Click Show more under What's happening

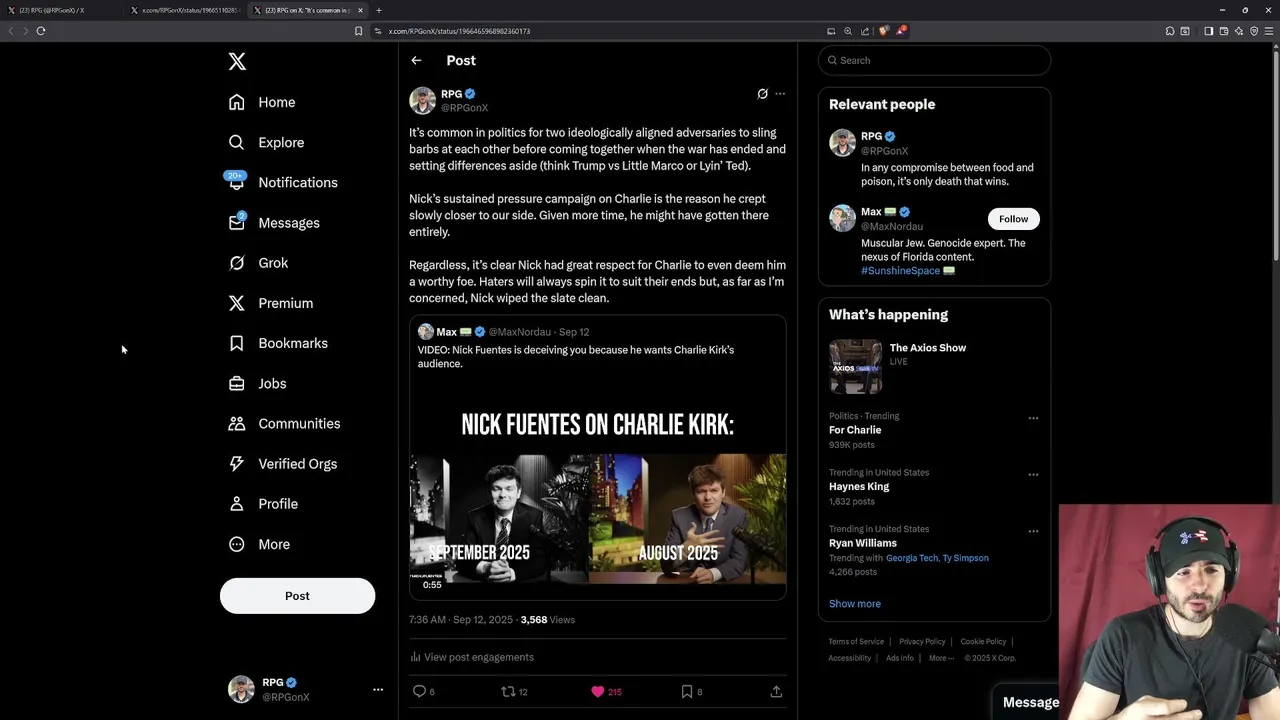[x=855, y=604]
